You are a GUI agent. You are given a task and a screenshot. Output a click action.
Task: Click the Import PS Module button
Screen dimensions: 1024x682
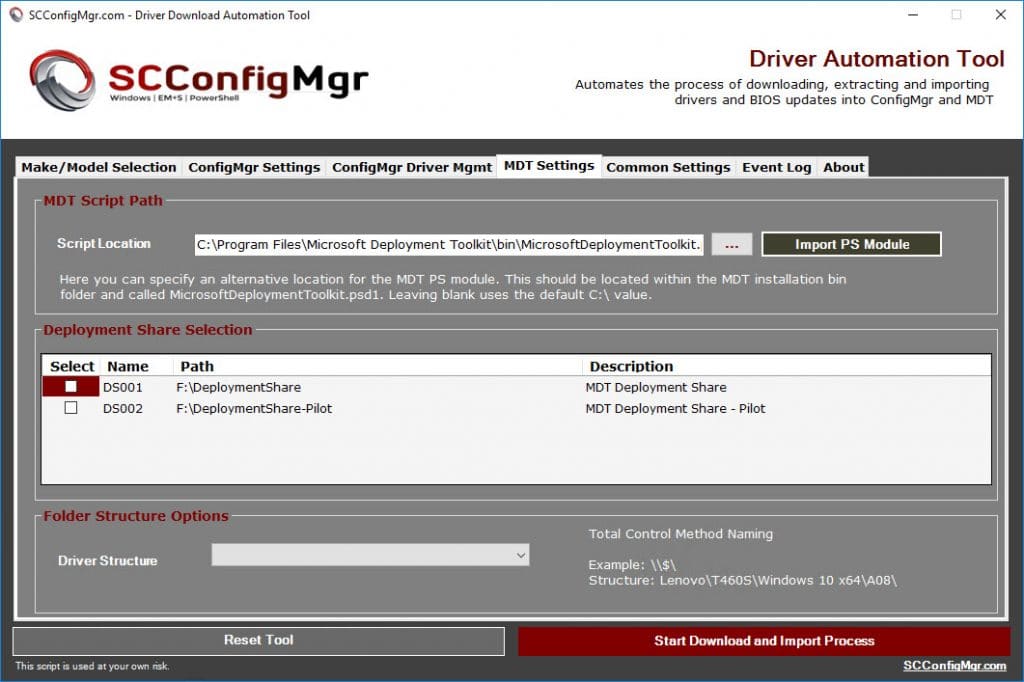pos(852,244)
